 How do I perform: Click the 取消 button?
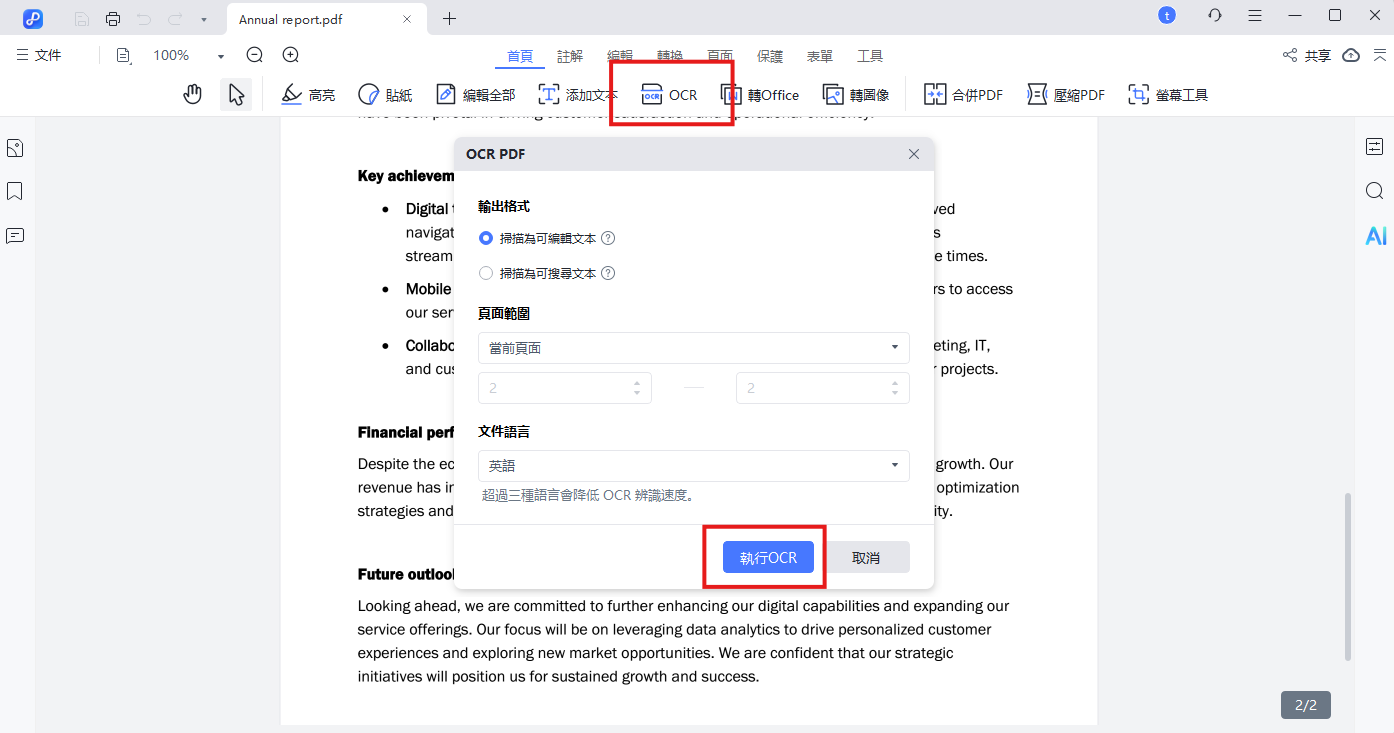(866, 558)
